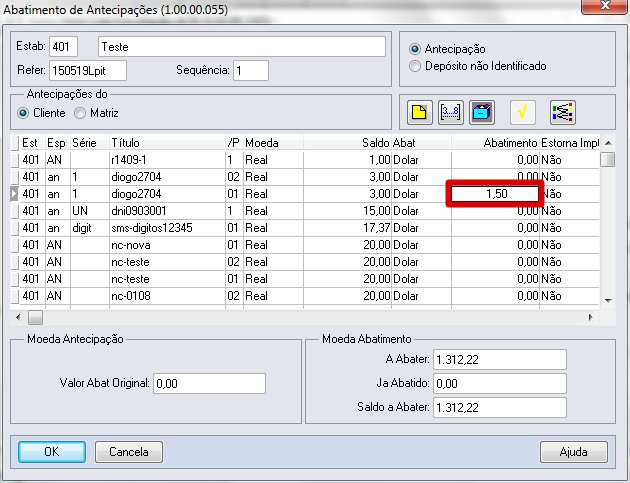Click the Est column header
Viewport: 630px width, 483px height.
tap(30, 143)
